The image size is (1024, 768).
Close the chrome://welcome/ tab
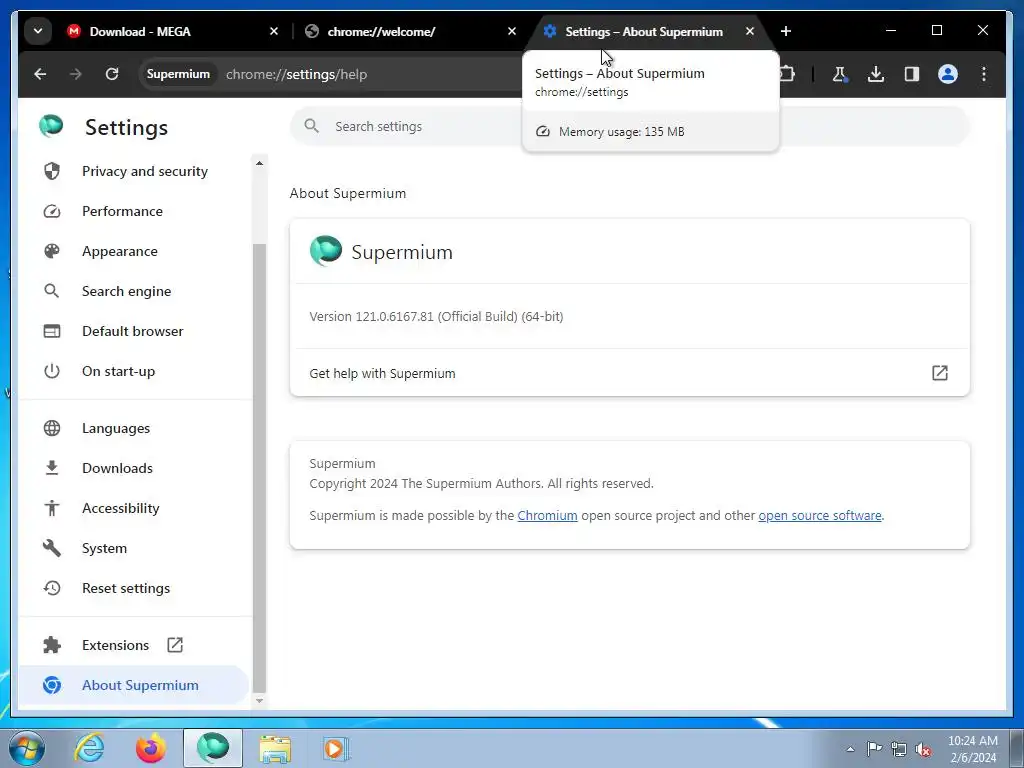tap(512, 31)
